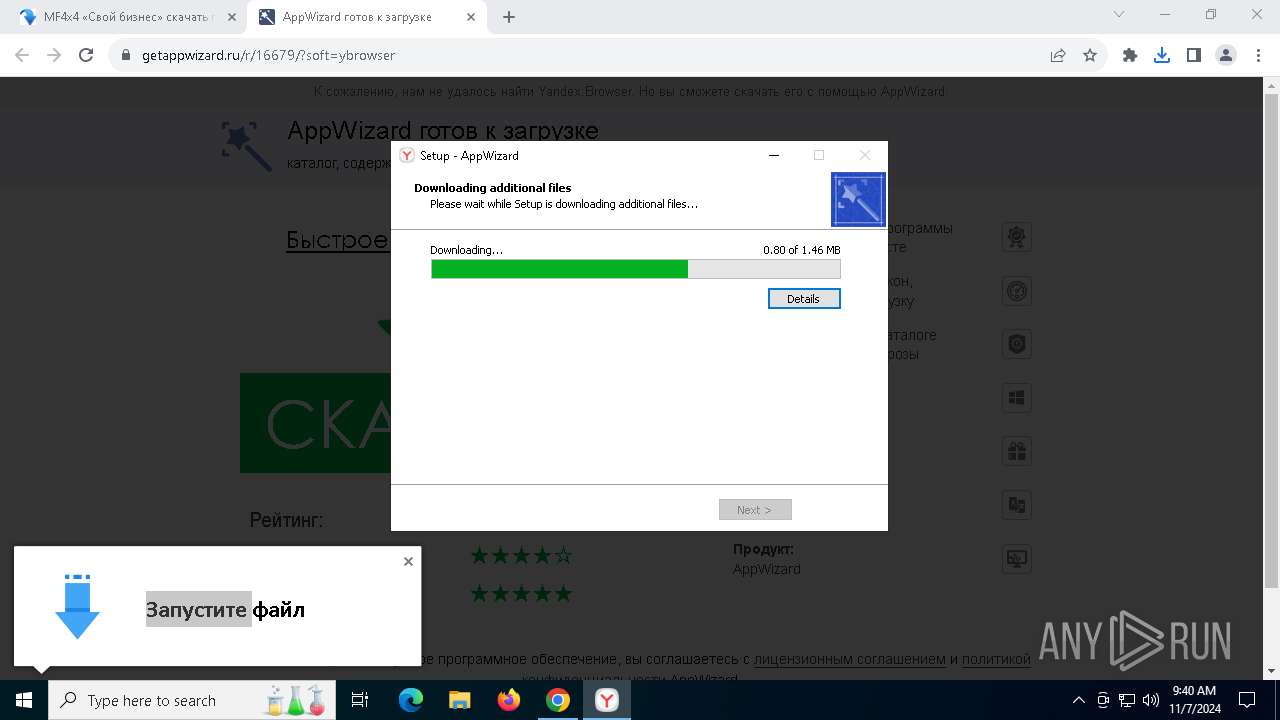The height and width of the screenshot is (720, 1280).
Task: Expand the tab search chevron
Action: pos(1120,14)
